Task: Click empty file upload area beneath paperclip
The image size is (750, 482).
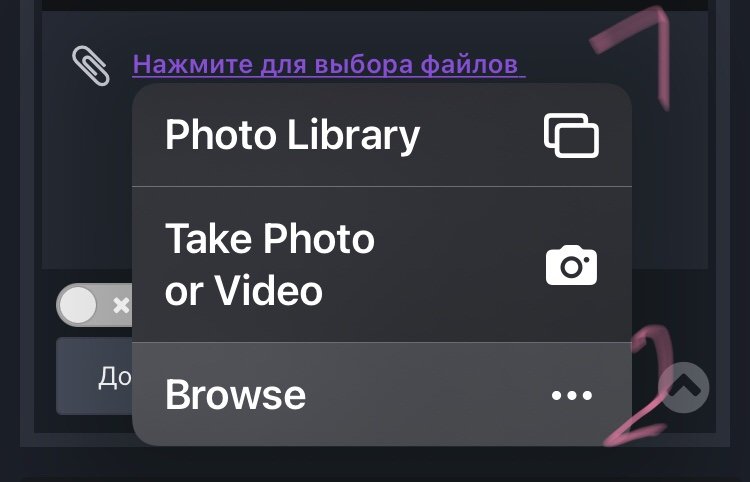Action: click(86, 182)
